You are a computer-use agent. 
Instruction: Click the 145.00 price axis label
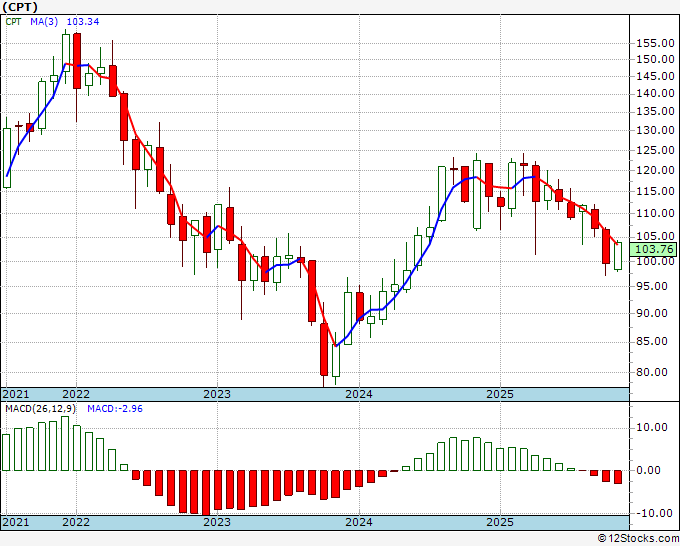tap(655, 76)
